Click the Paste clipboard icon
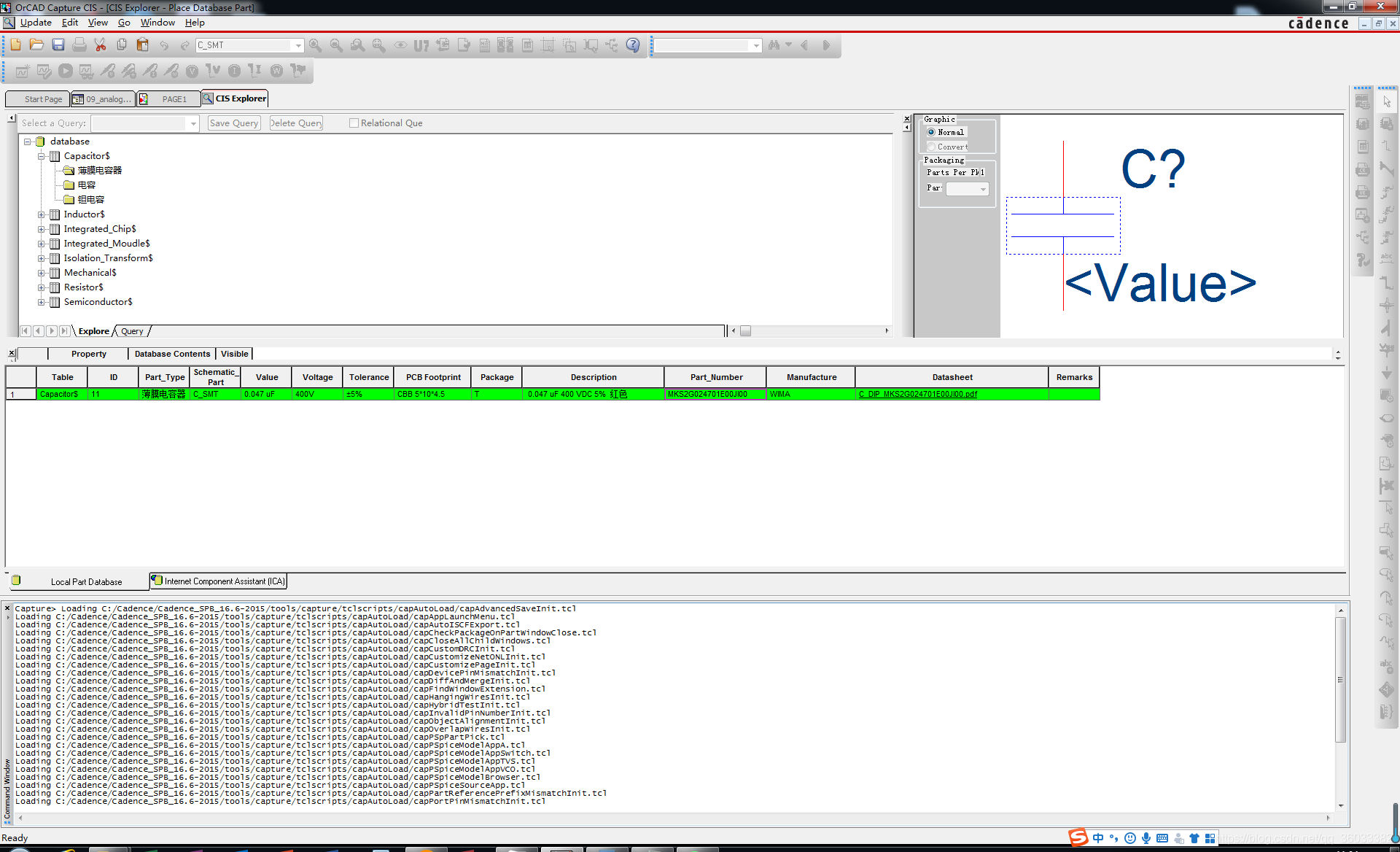 pos(143,45)
